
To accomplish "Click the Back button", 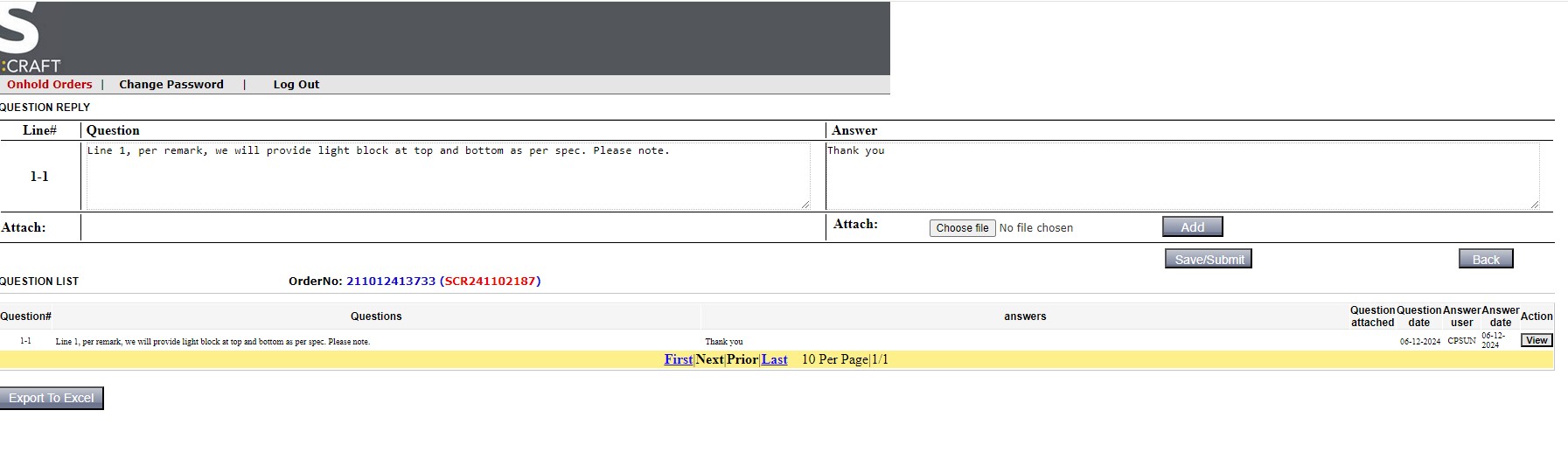I will click(x=1485, y=259).
